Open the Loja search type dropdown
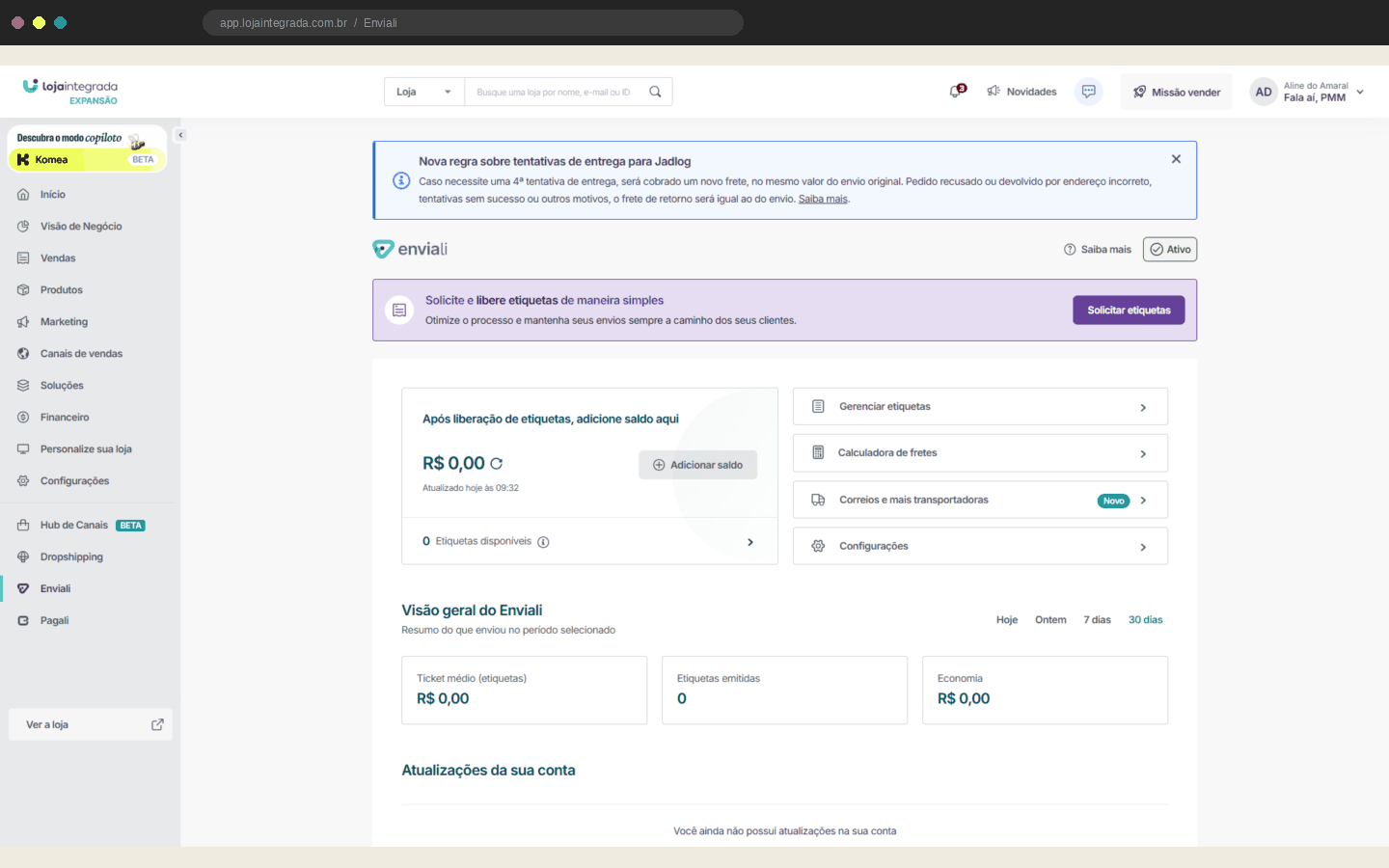This screenshot has height=868, width=1389. (424, 92)
